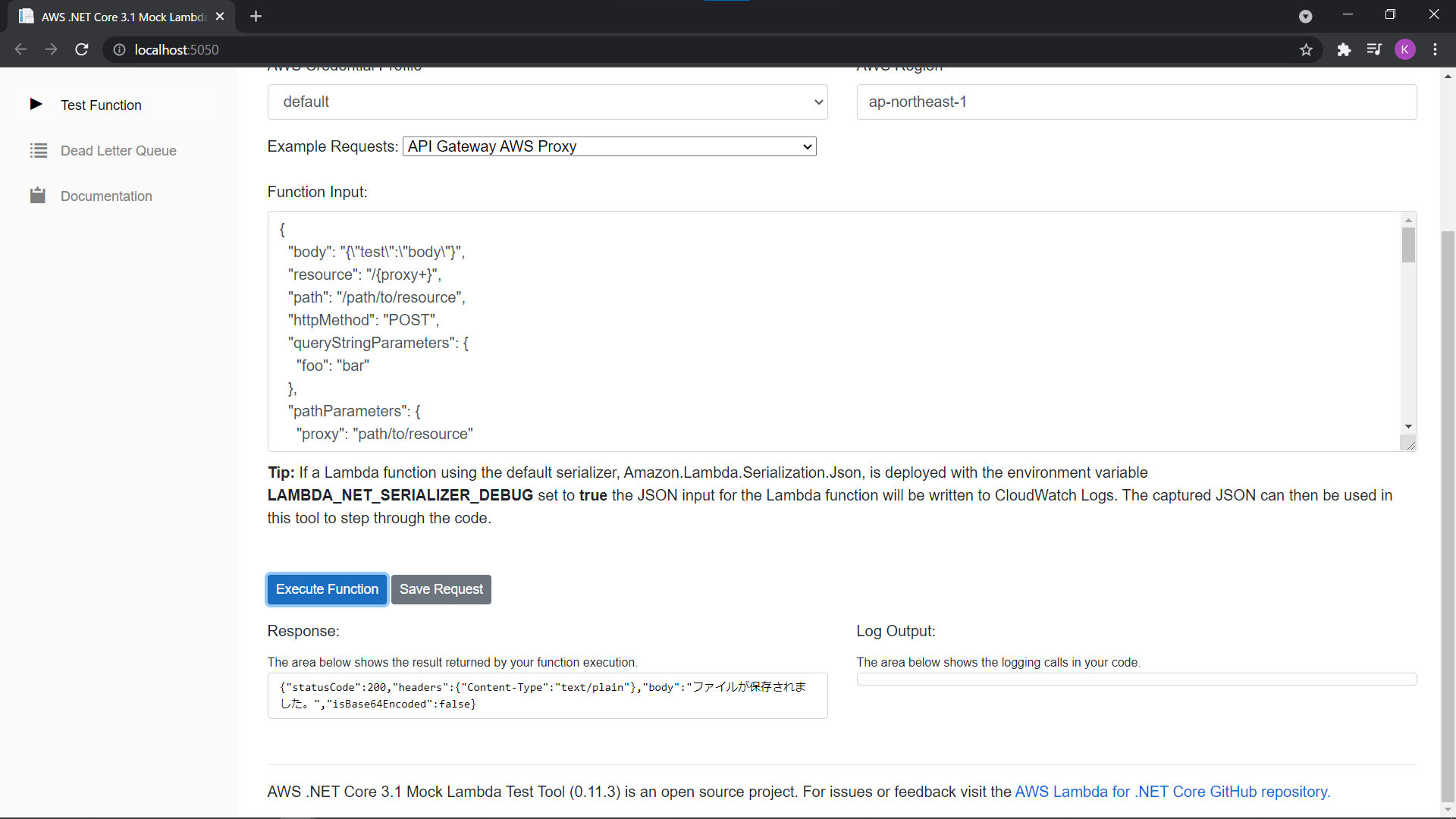
Task: Click the "queryStringParameters" line
Action: 378,343
